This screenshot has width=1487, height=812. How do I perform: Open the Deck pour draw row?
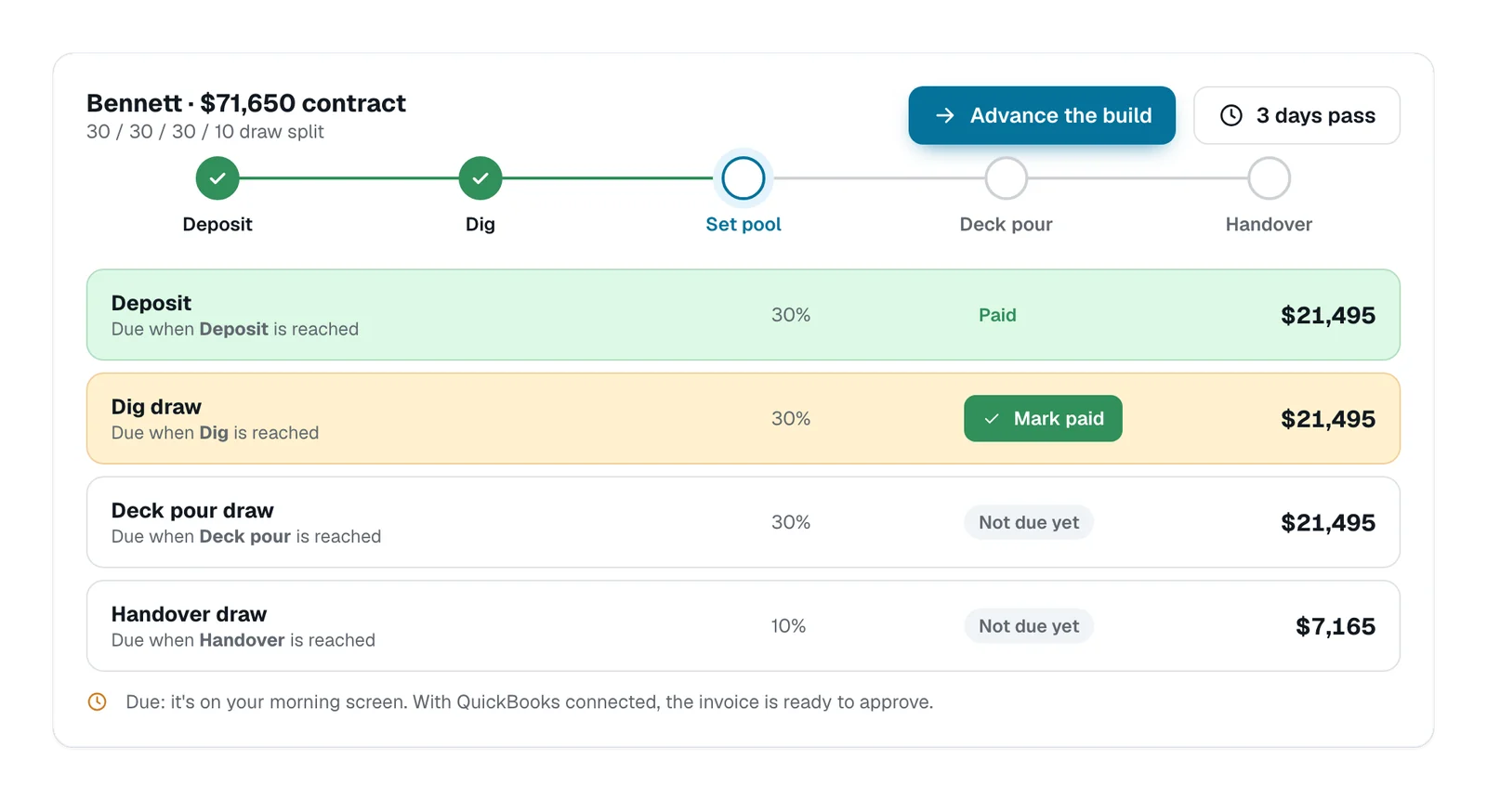[743, 522]
